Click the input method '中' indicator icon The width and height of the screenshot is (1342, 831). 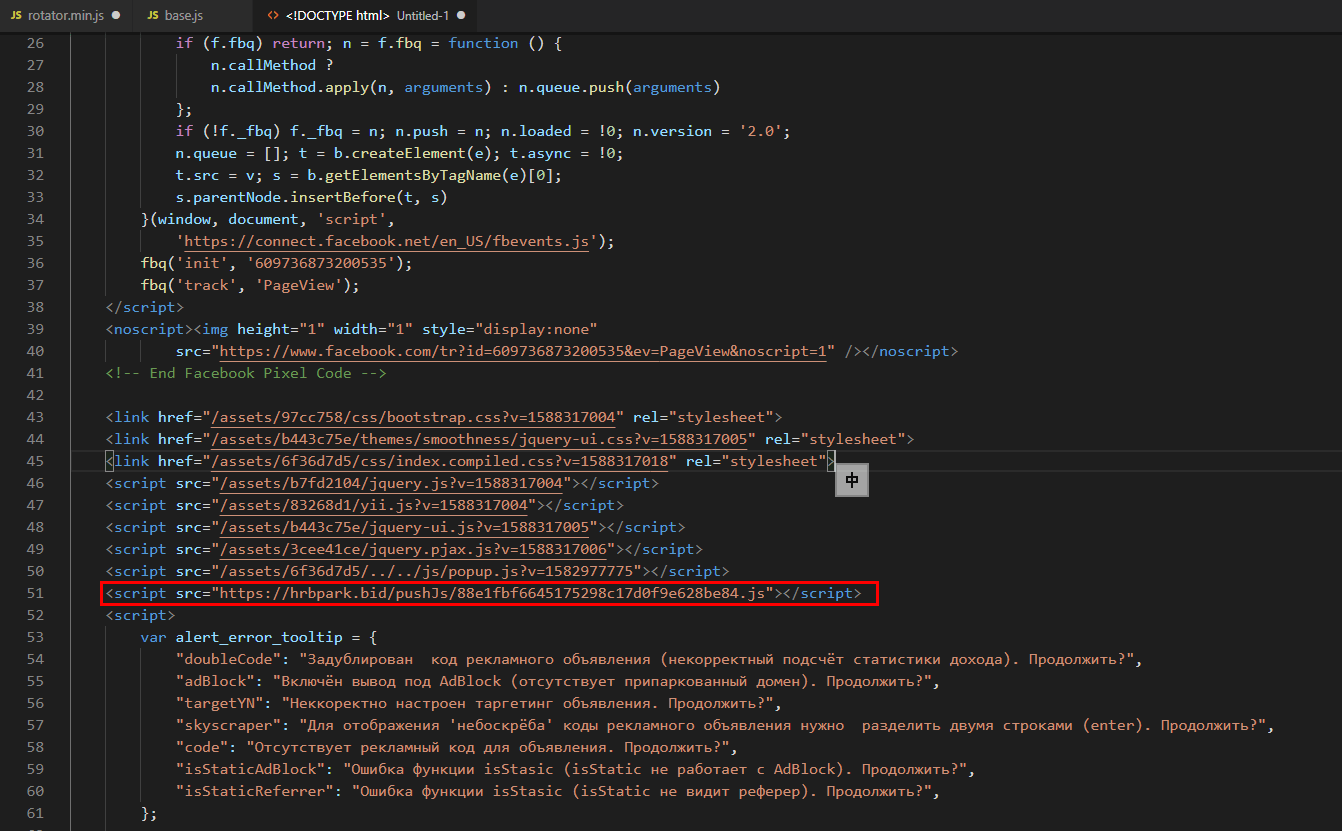[852, 480]
